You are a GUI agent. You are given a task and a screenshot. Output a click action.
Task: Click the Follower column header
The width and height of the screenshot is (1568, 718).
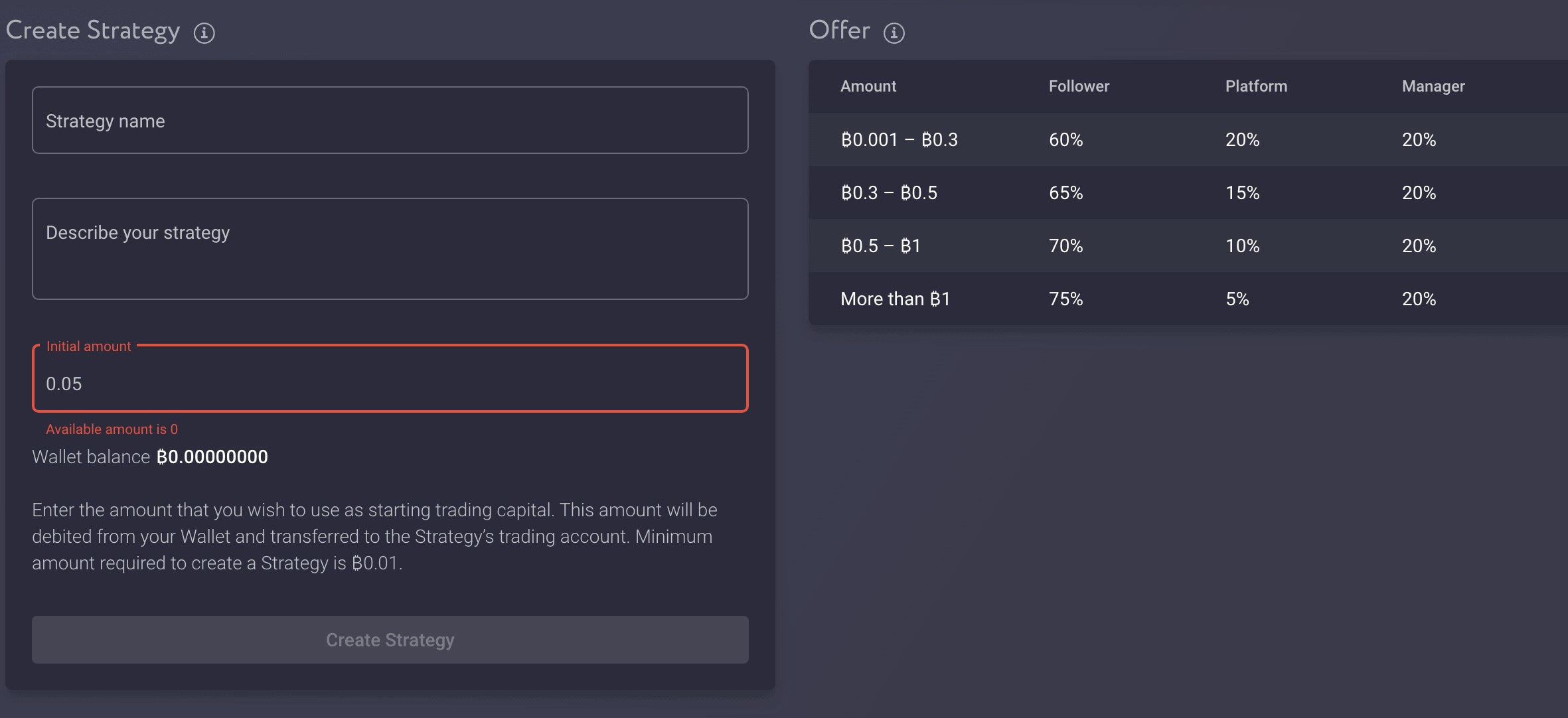click(x=1078, y=86)
